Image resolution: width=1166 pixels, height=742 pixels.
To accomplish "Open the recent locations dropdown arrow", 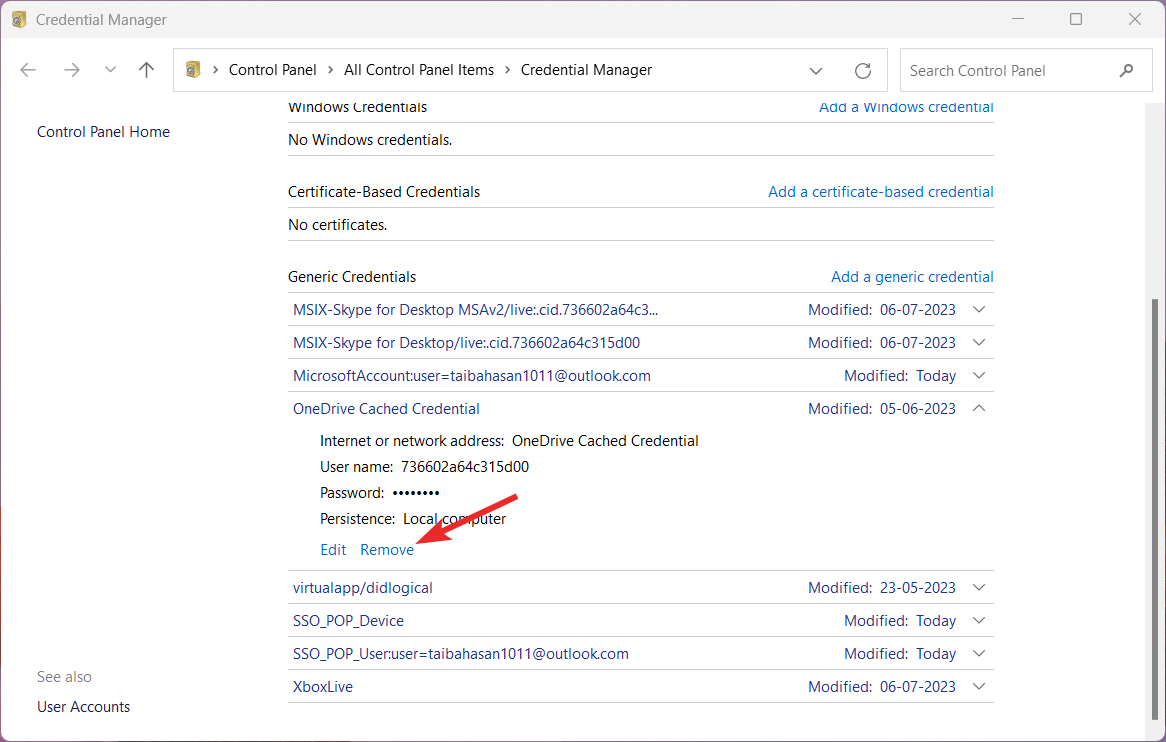I will [x=110, y=69].
